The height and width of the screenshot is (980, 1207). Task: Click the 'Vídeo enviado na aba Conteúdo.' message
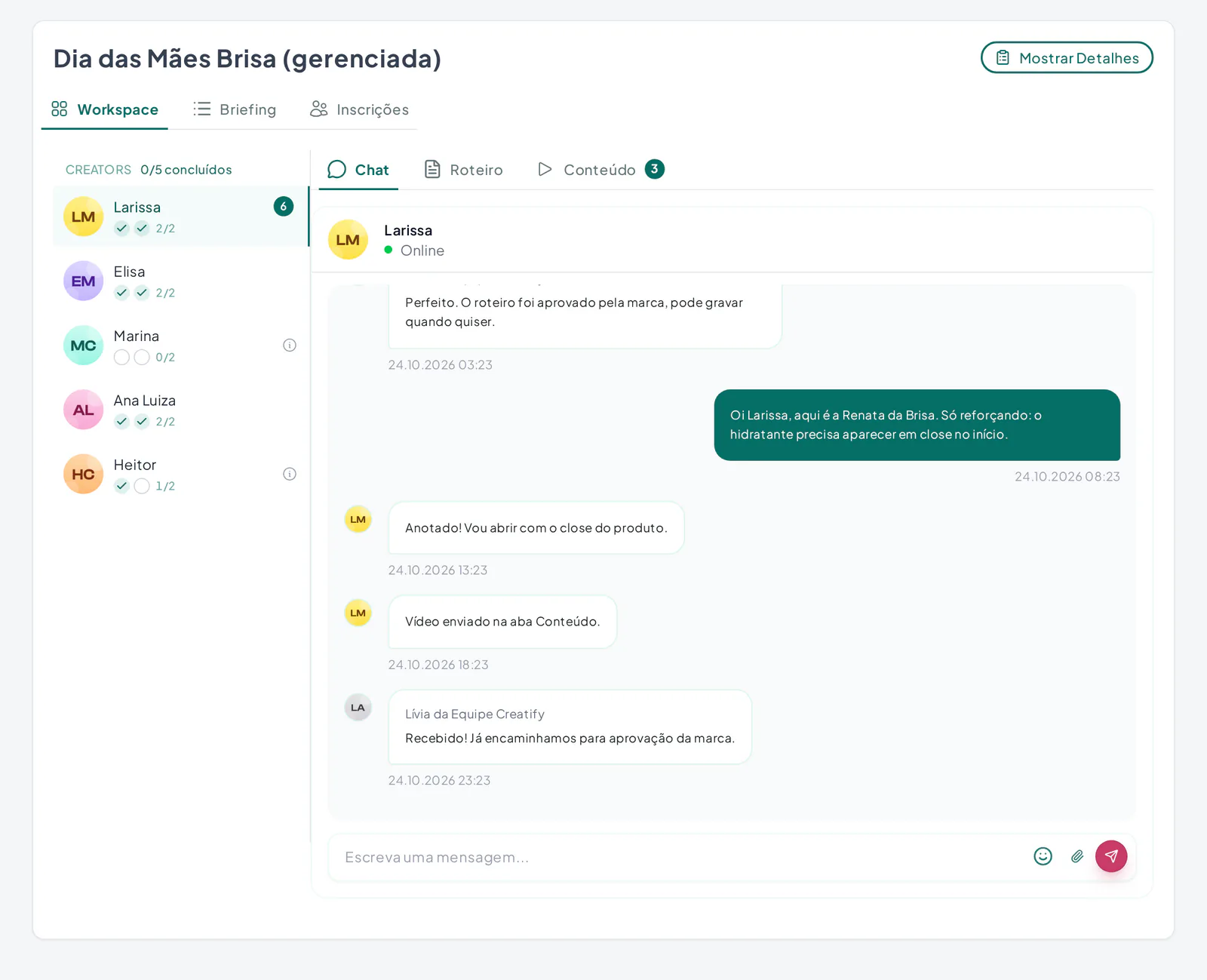502,622
